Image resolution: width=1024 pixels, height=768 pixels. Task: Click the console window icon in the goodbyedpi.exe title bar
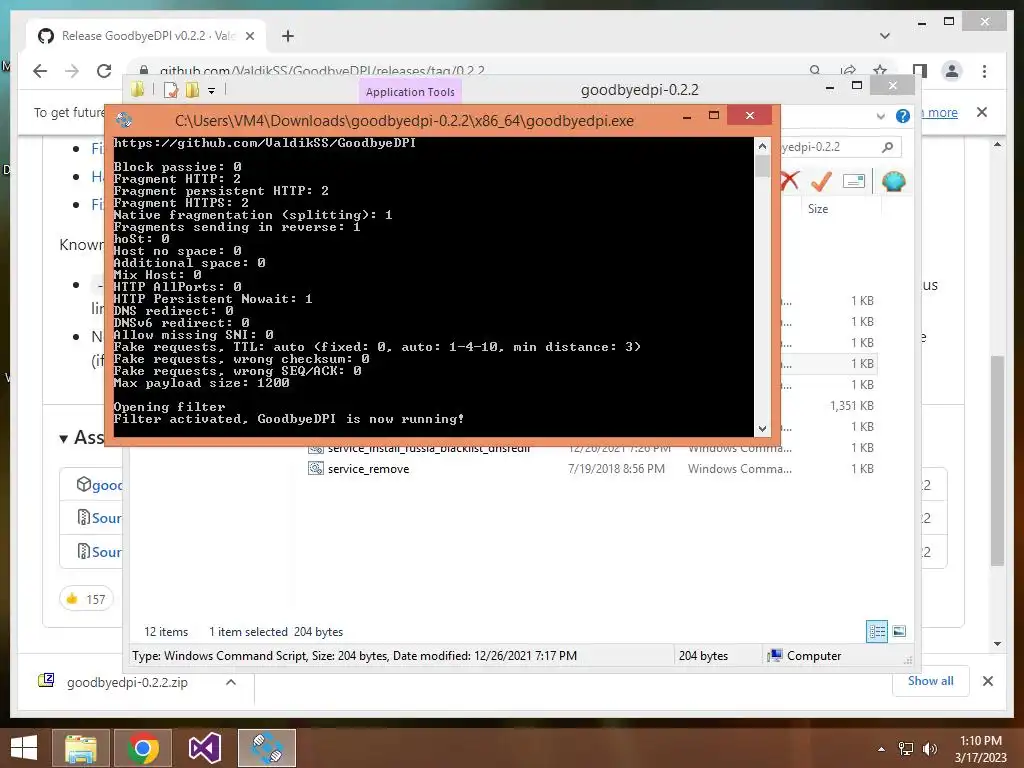click(124, 120)
